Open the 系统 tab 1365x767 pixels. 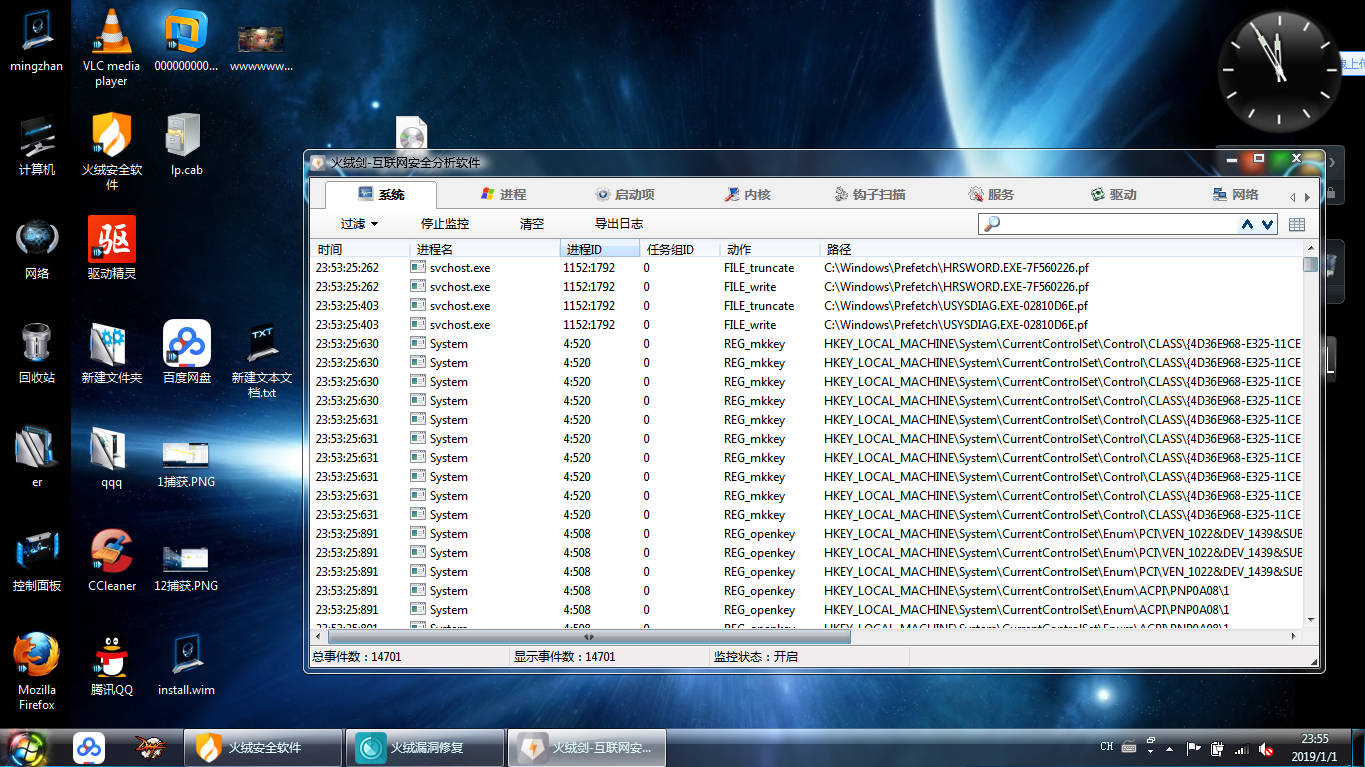tap(381, 195)
